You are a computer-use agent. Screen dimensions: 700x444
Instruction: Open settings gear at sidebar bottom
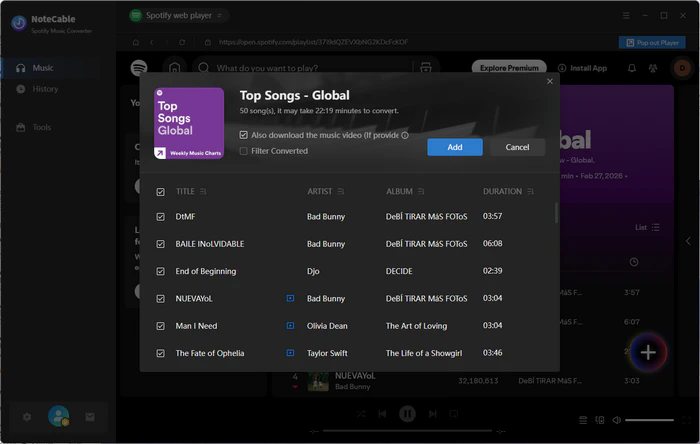[x=27, y=417]
